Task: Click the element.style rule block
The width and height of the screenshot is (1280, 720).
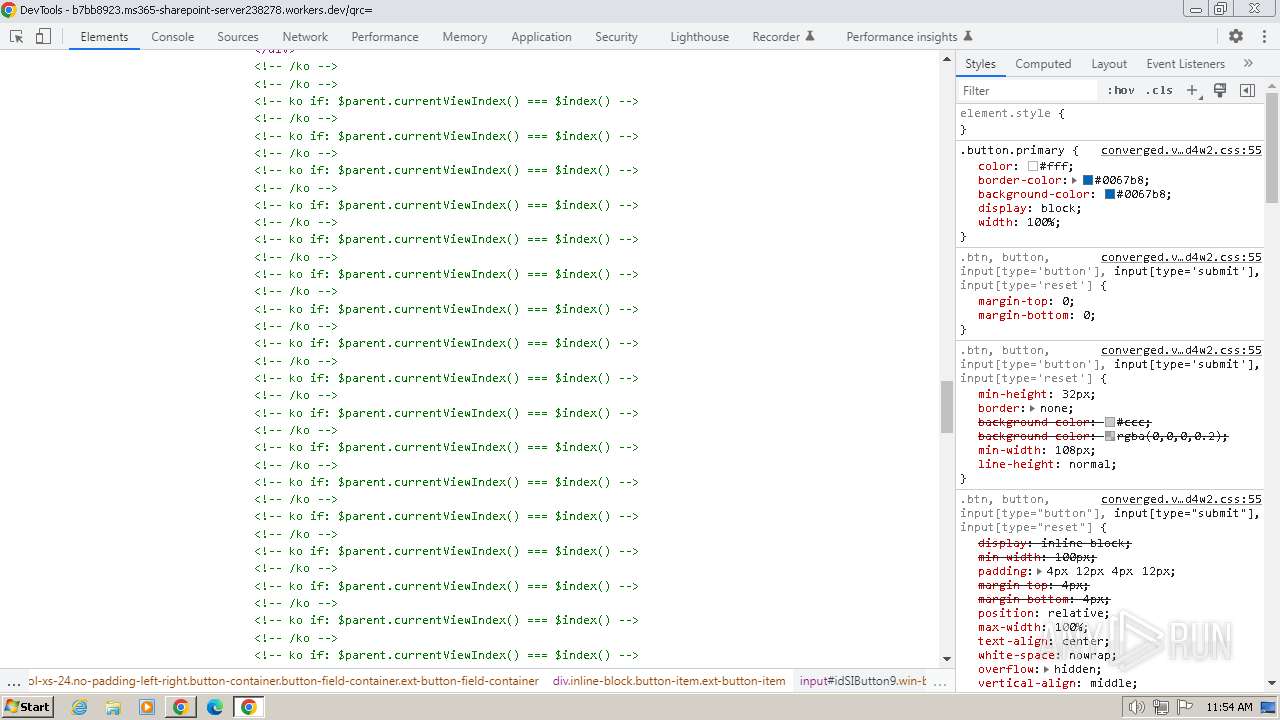Action: click(x=1110, y=121)
